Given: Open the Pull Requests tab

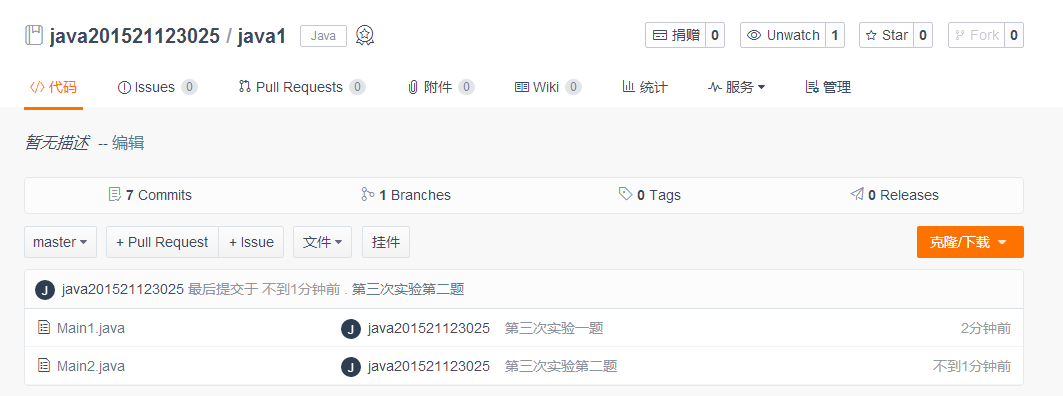Looking at the screenshot, I should 302,87.
